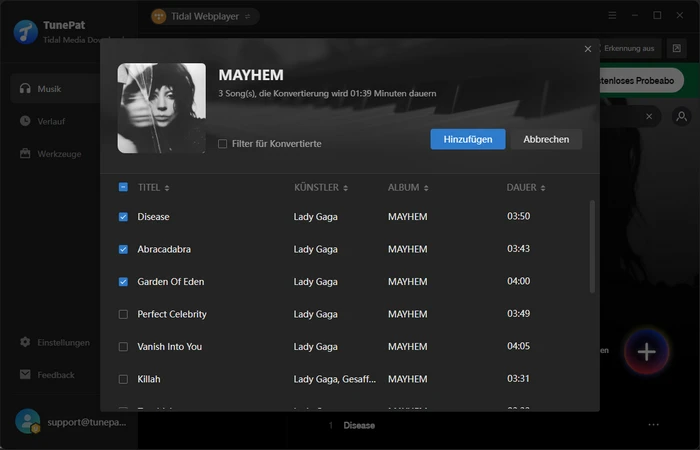700x450 pixels.
Task: Open Verlauf history clock icon
Action: (25, 121)
